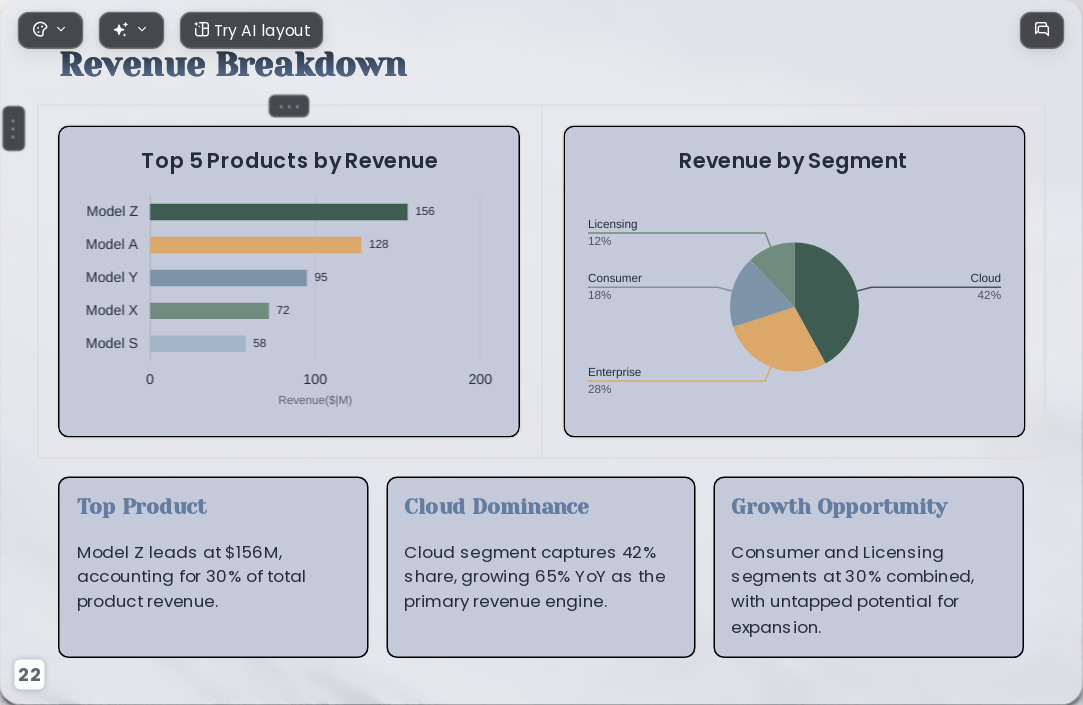Click the Revenue by Segment chart title
1083x705 pixels.
tap(792, 161)
